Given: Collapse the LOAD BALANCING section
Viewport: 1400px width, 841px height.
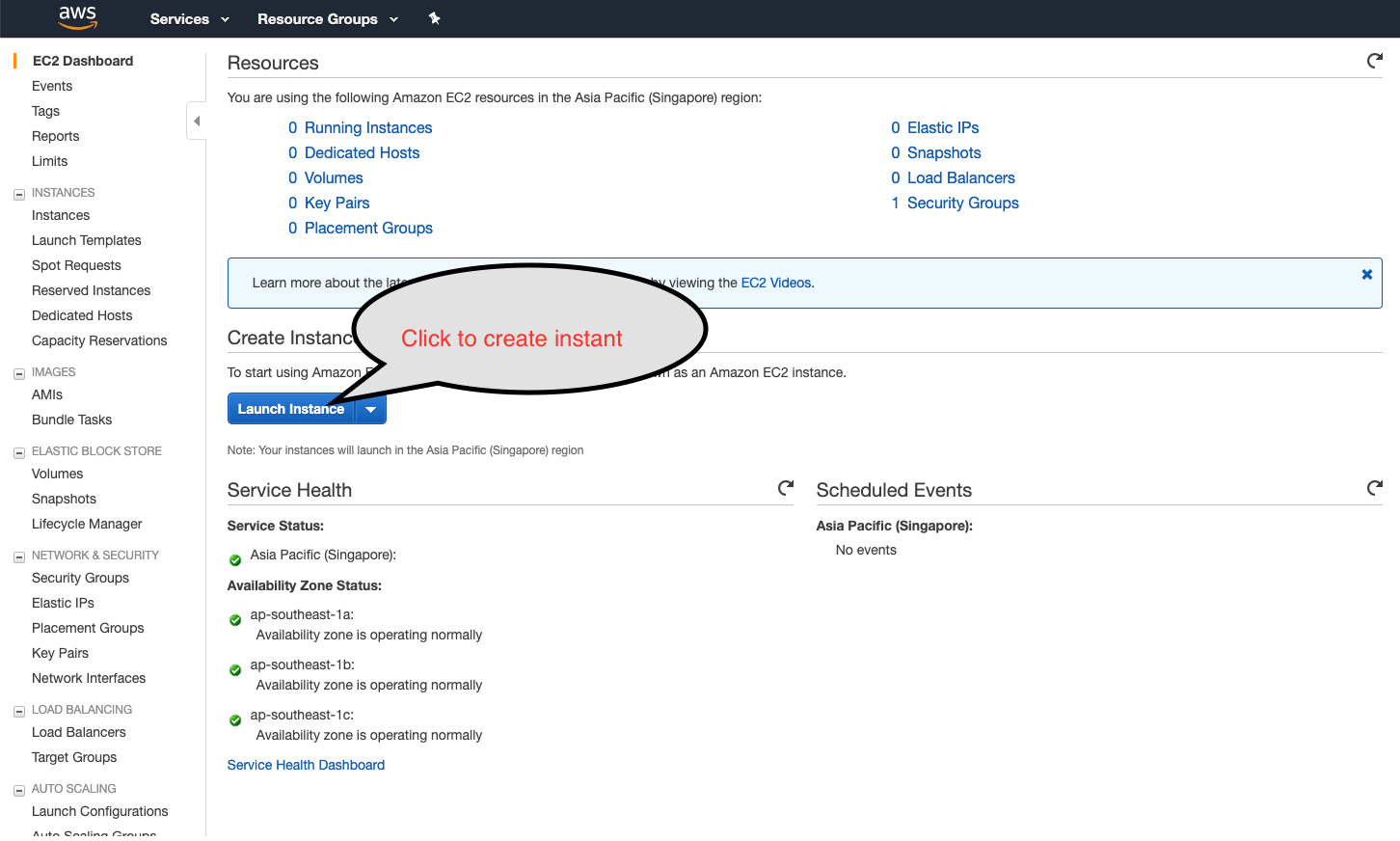Looking at the screenshot, I should click(19, 711).
